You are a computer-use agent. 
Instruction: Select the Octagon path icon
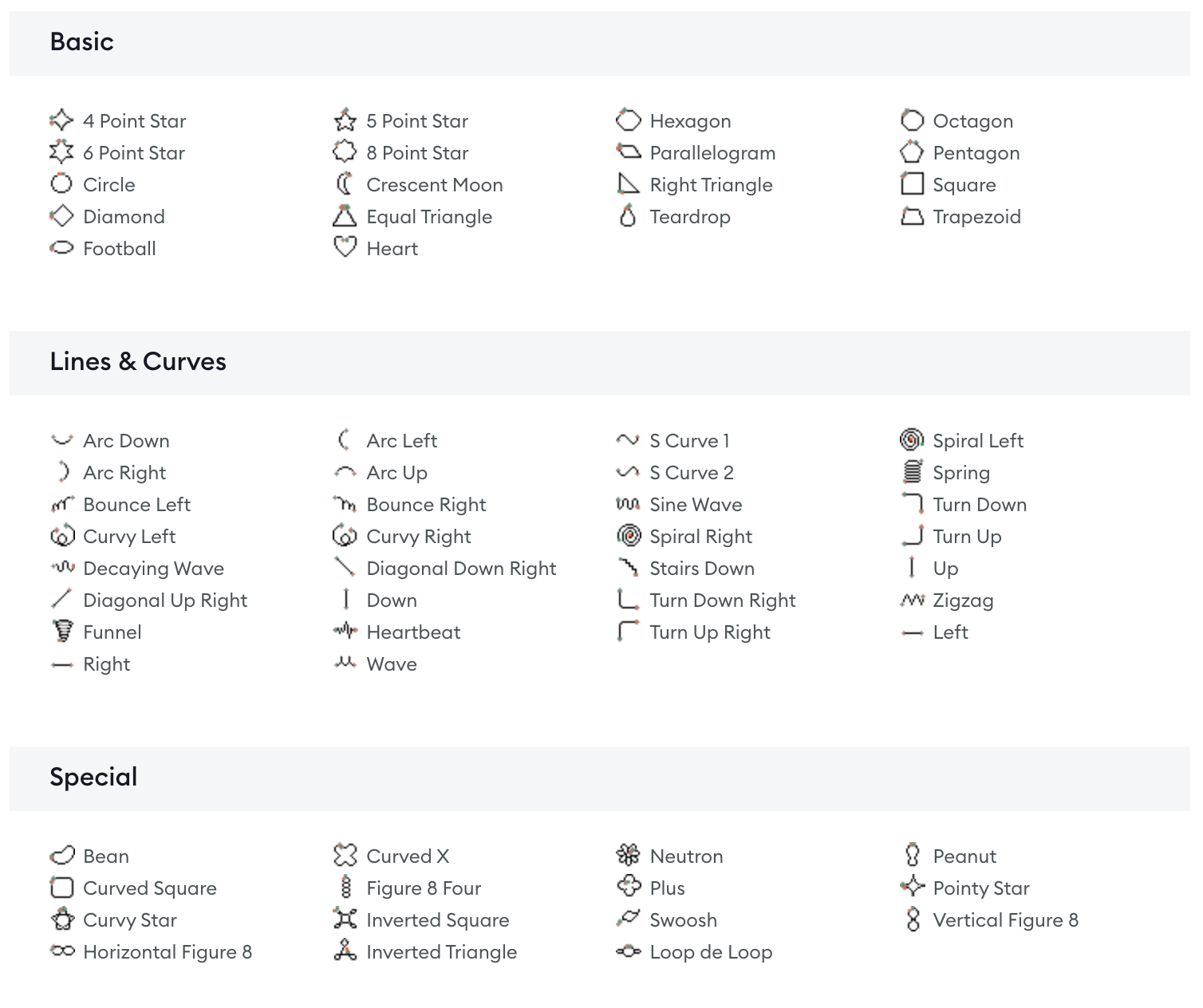912,120
